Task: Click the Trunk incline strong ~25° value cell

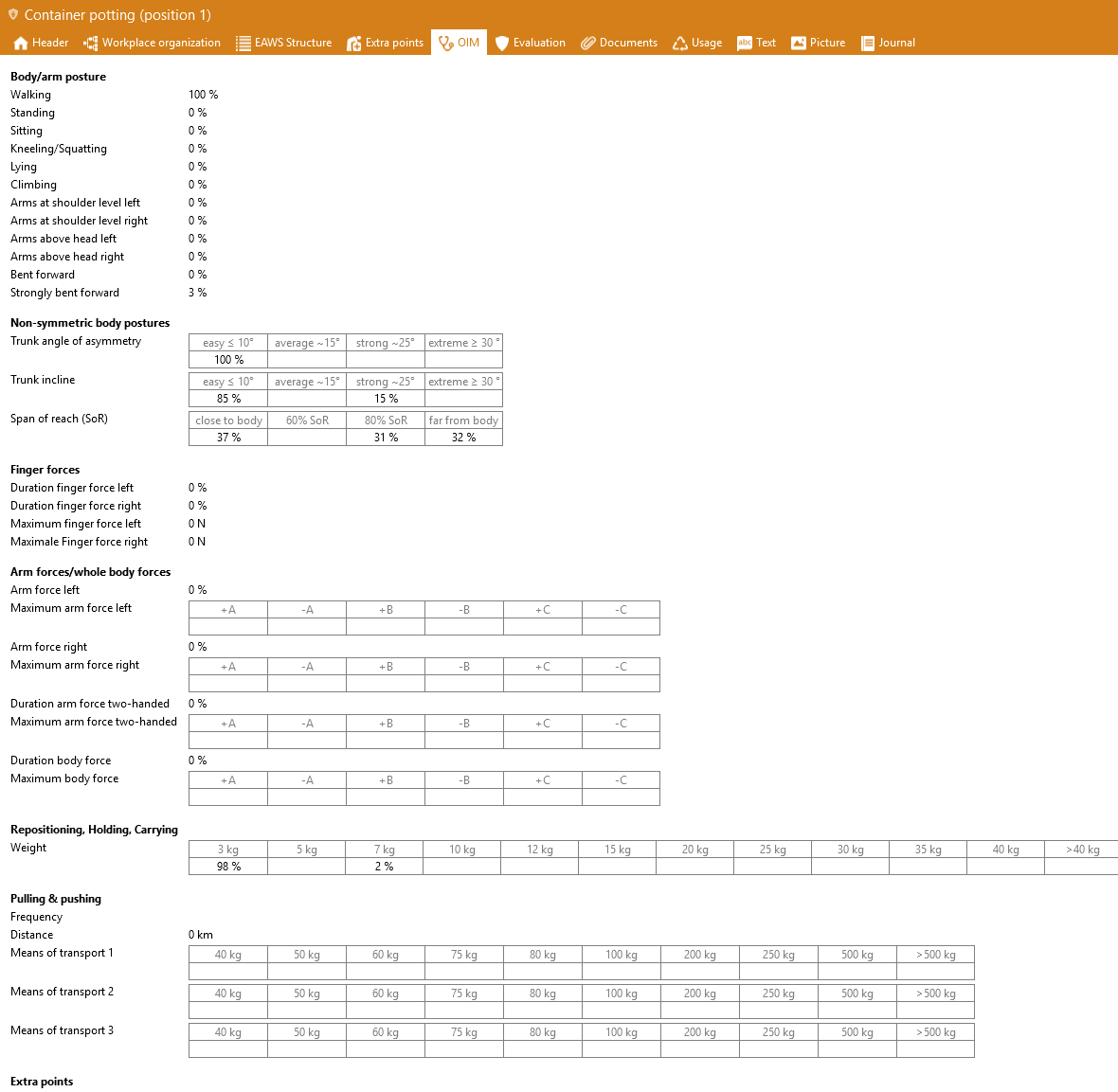Action: coord(386,399)
